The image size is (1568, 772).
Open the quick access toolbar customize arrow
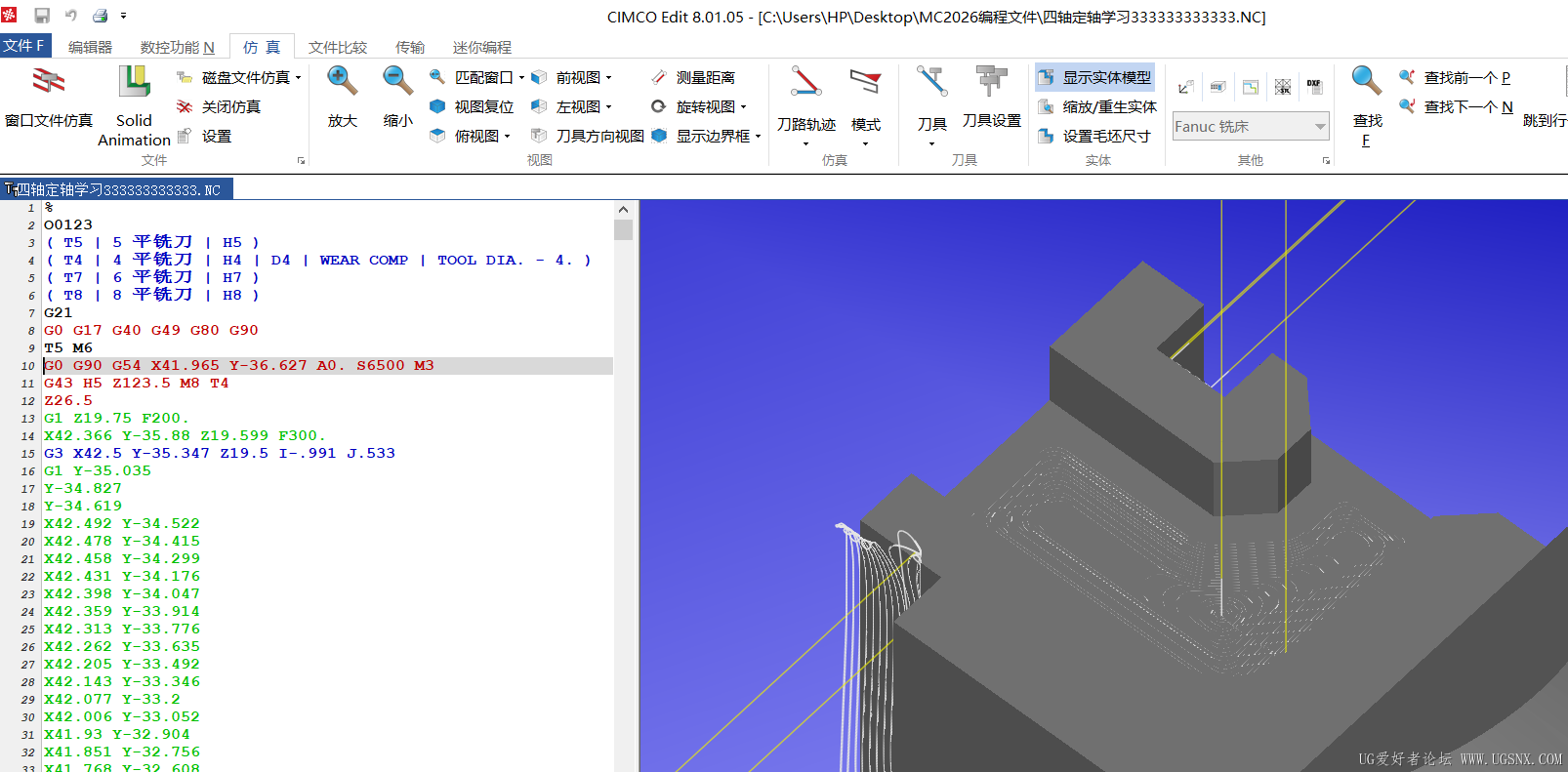[123, 16]
